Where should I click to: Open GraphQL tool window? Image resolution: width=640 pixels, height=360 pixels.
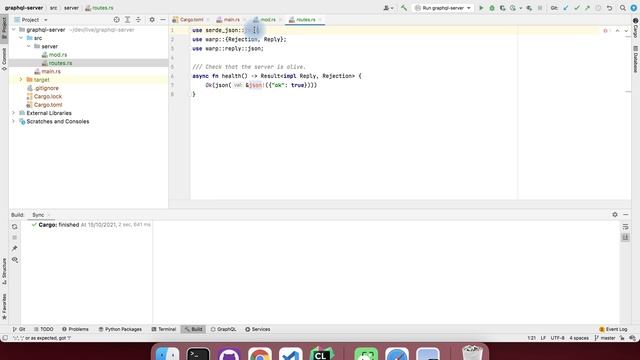223,329
